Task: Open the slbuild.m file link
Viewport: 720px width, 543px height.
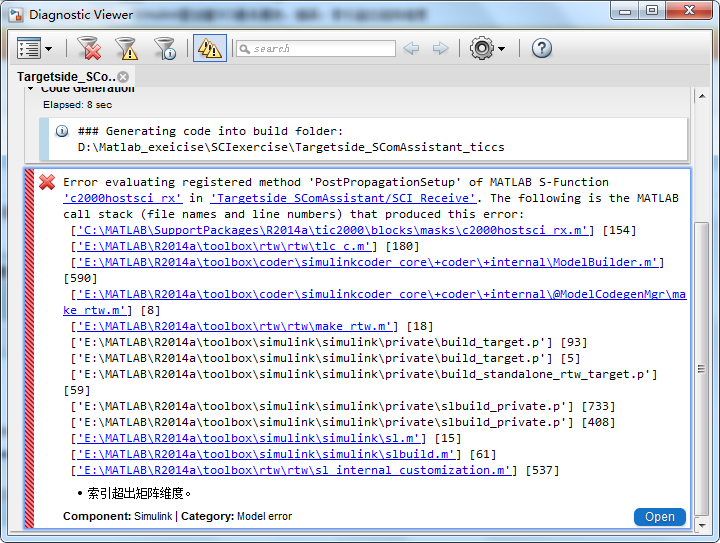Action: click(x=266, y=454)
